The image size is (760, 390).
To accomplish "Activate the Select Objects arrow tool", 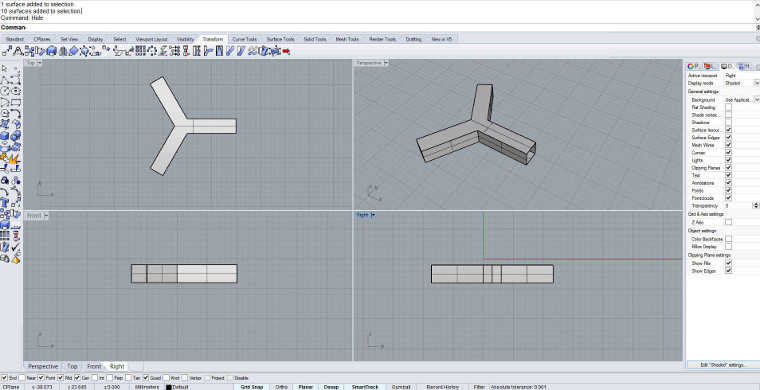I will point(5,68).
